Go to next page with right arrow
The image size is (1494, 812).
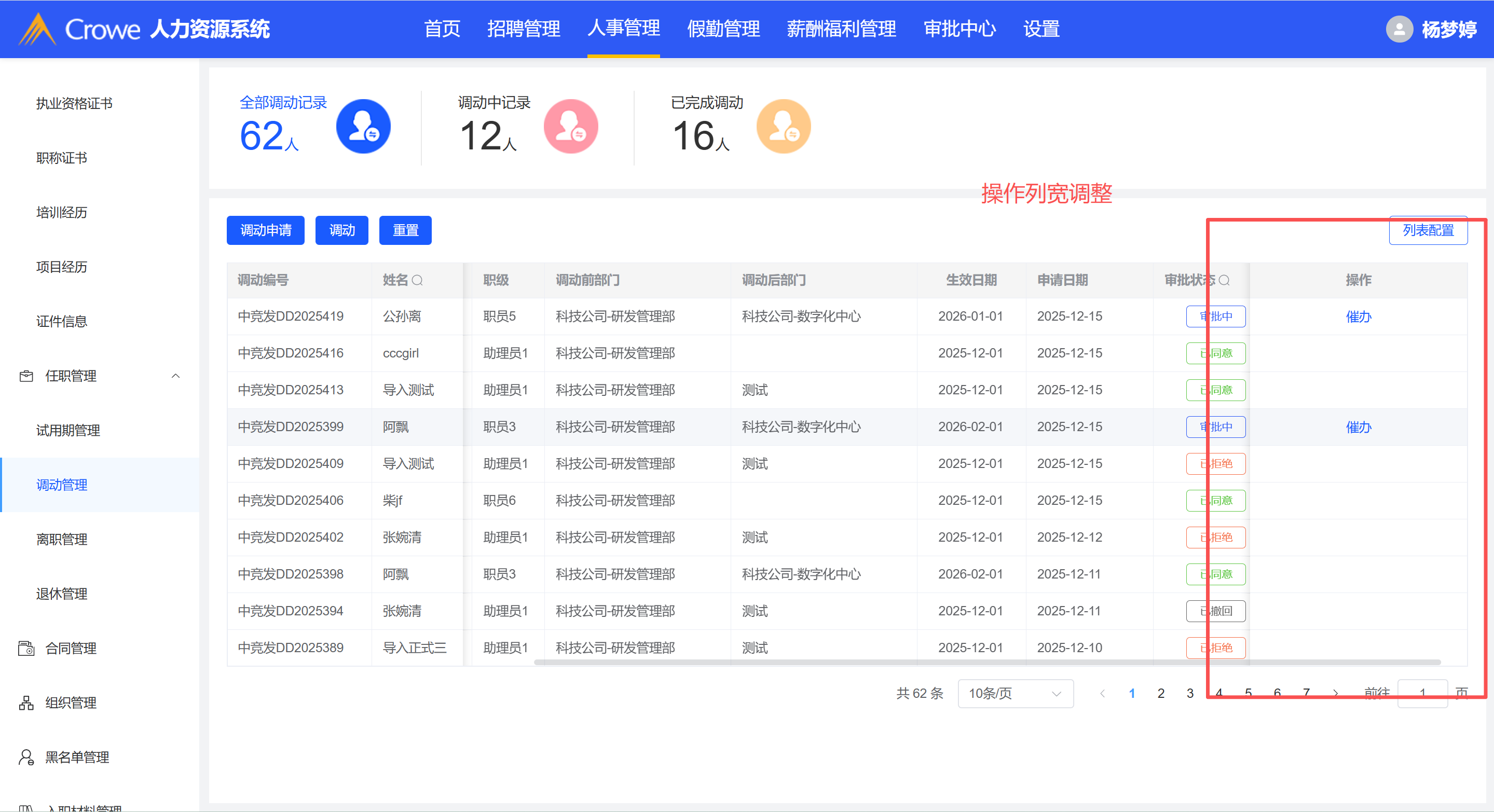click(x=1336, y=694)
